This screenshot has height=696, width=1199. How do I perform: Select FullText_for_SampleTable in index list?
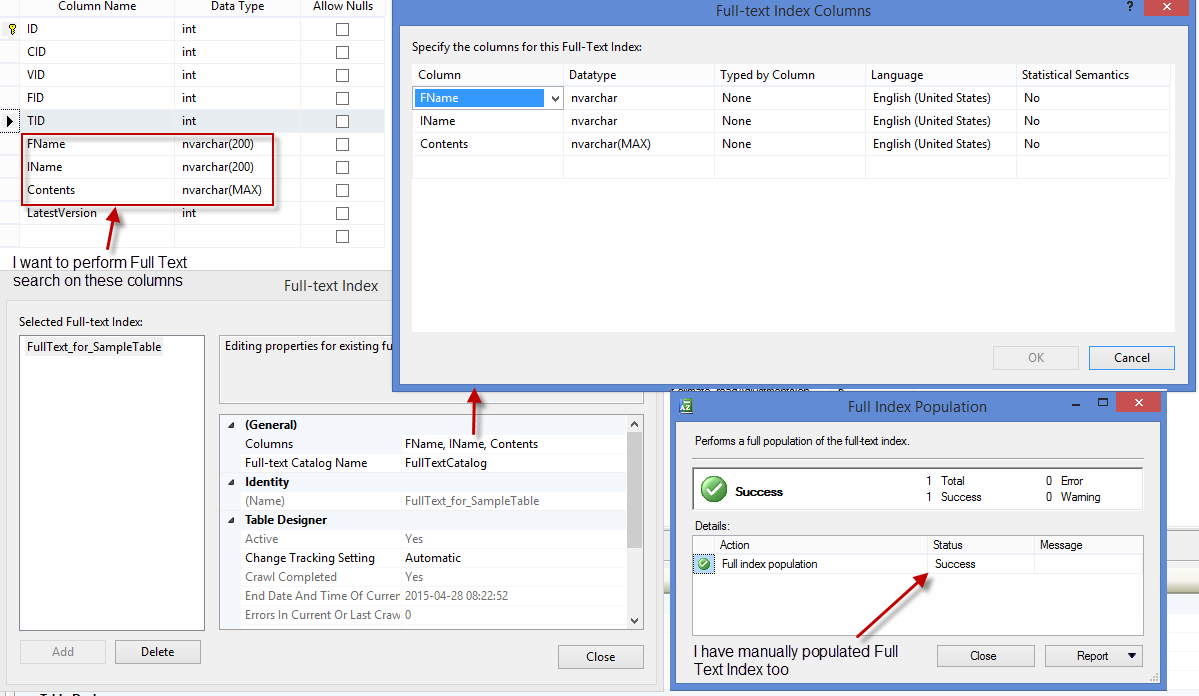click(x=94, y=346)
